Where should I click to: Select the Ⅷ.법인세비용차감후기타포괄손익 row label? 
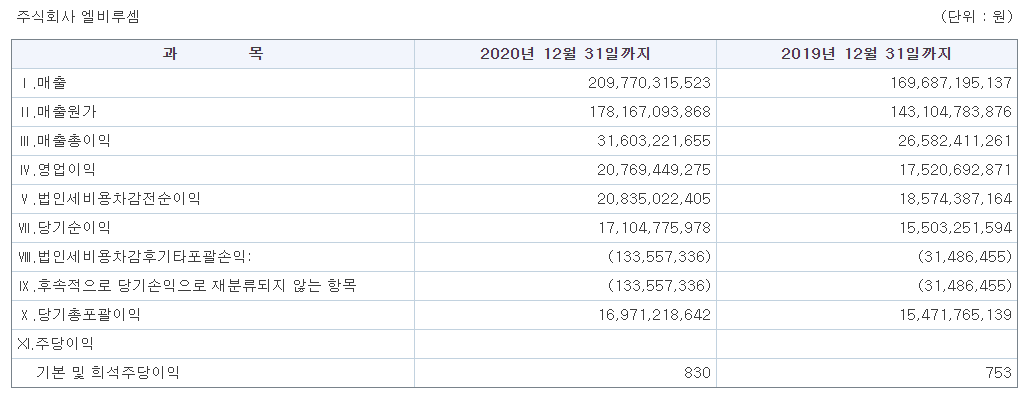135,256
